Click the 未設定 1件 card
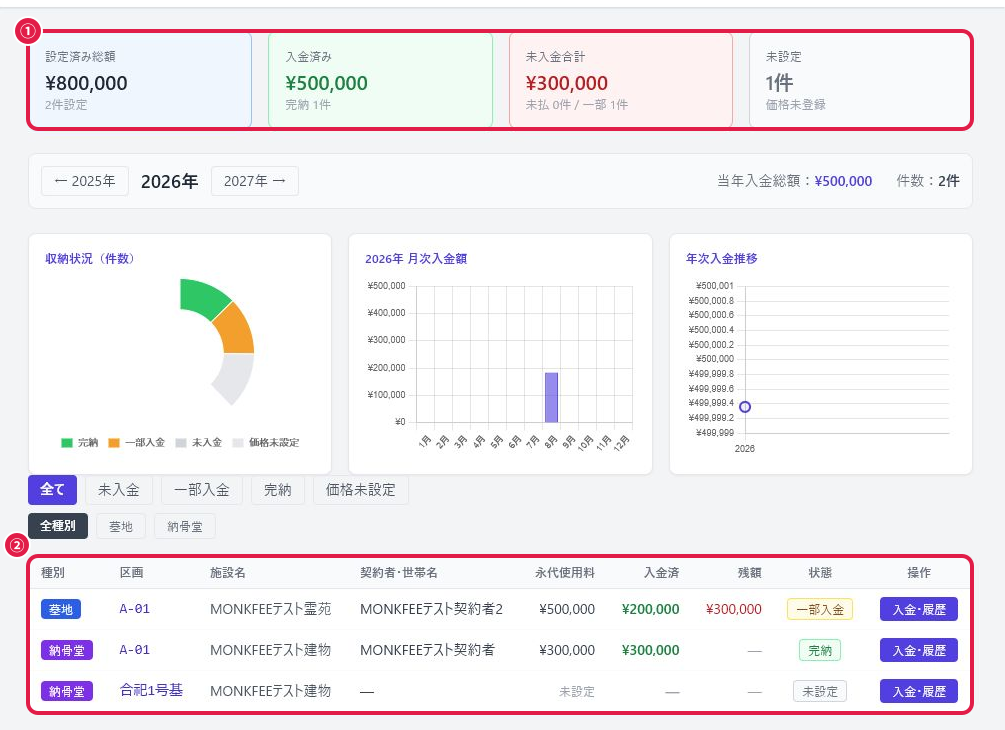This screenshot has height=730, width=1005. [x=860, y=80]
